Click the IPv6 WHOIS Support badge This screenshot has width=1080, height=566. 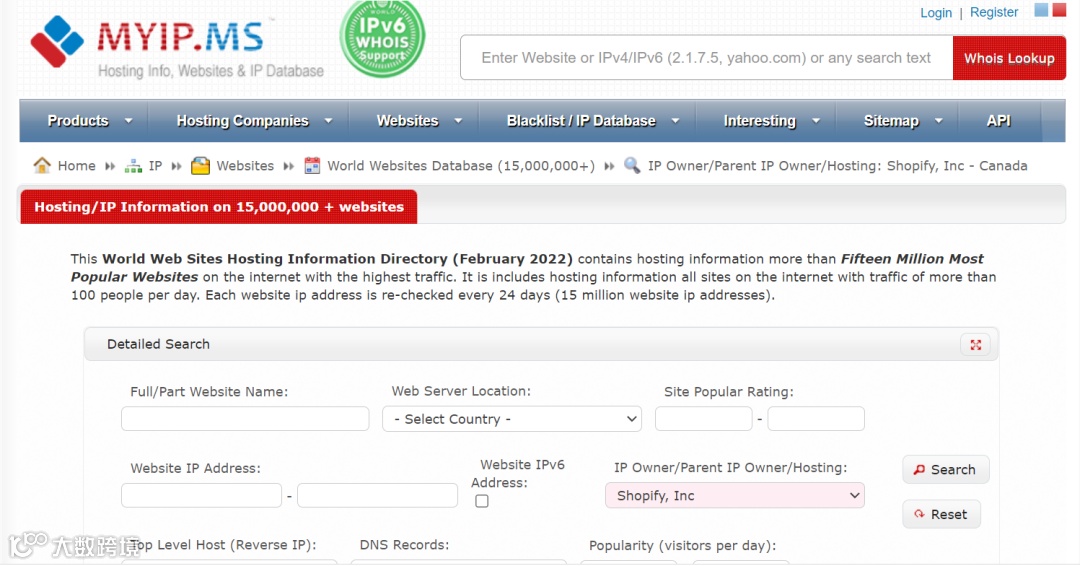click(x=382, y=38)
